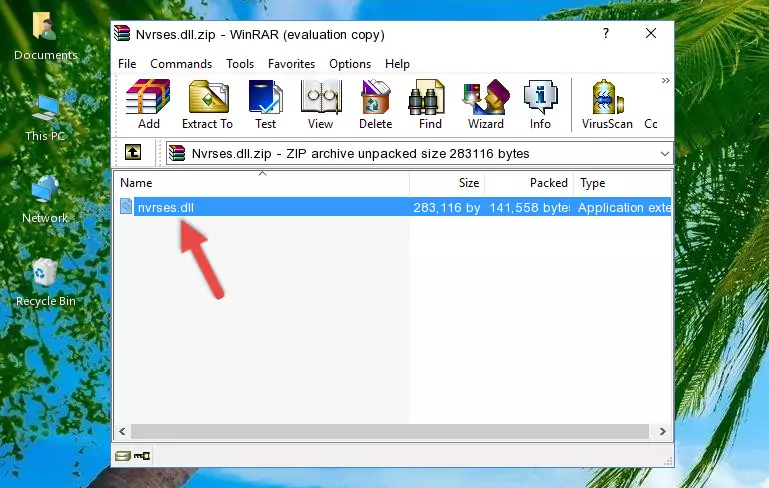Run the Test archive tool
Screen dimensions: 769x488
(x=265, y=104)
